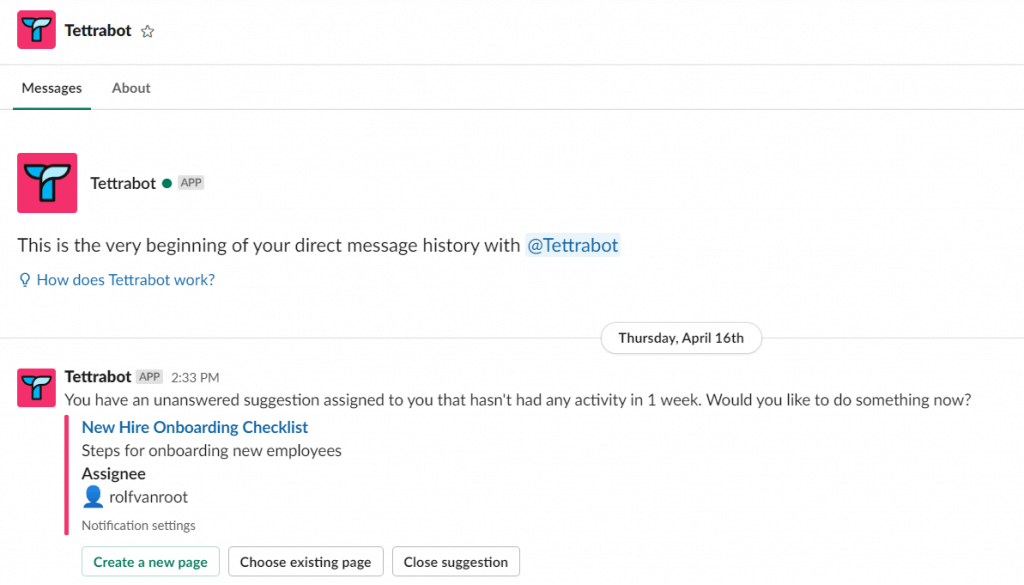
Task: Switch to the Messages tab
Action: (x=52, y=88)
